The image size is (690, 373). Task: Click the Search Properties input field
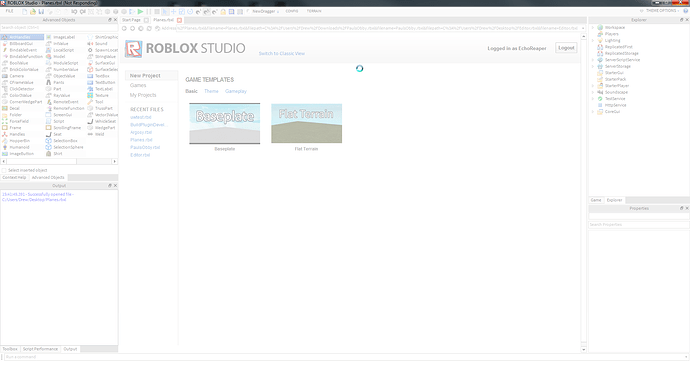tap(638, 225)
